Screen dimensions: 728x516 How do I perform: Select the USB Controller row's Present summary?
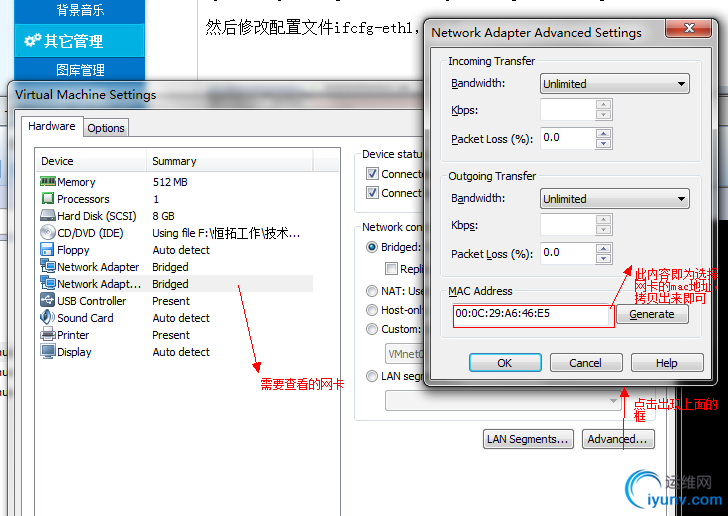[x=171, y=301]
